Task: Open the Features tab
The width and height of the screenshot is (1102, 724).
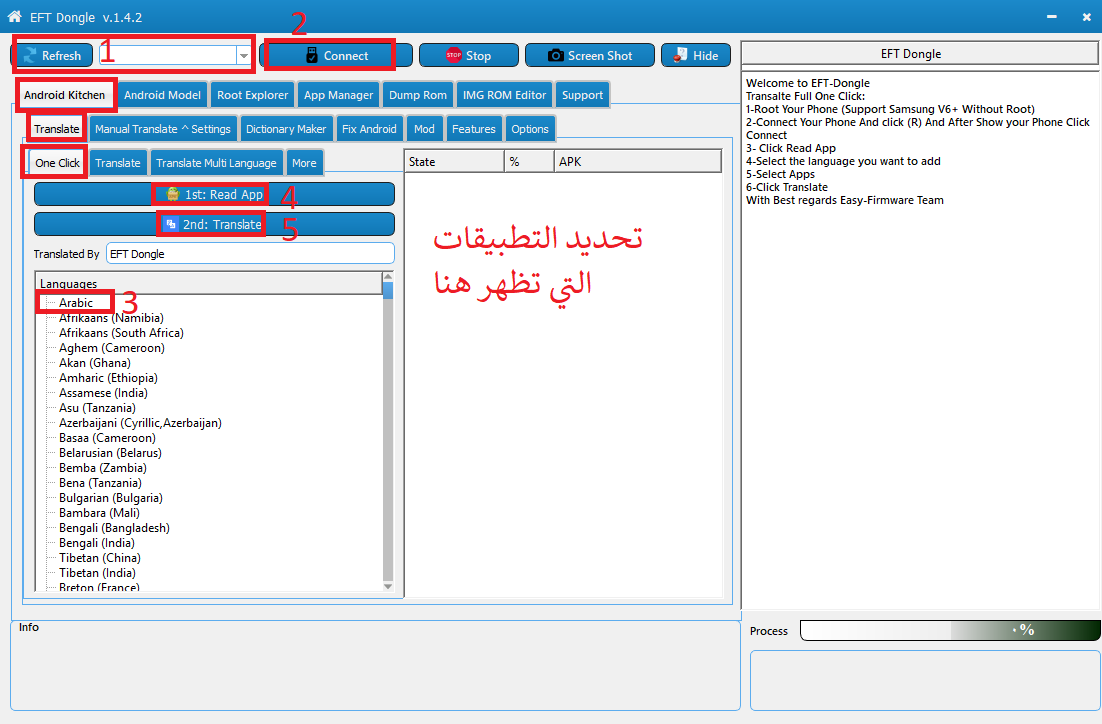Action: (473, 129)
